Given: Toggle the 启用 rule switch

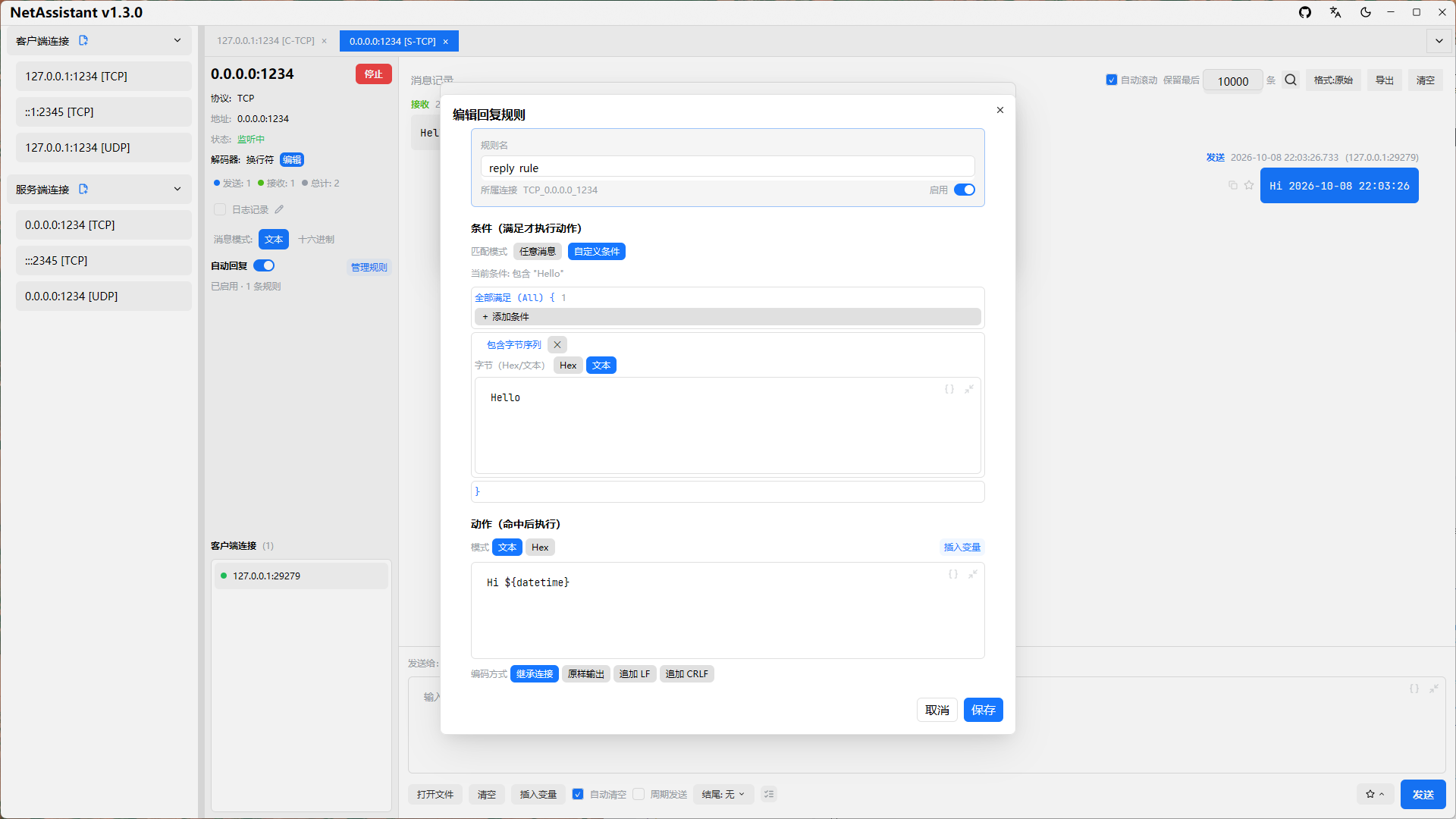Looking at the screenshot, I should (965, 190).
